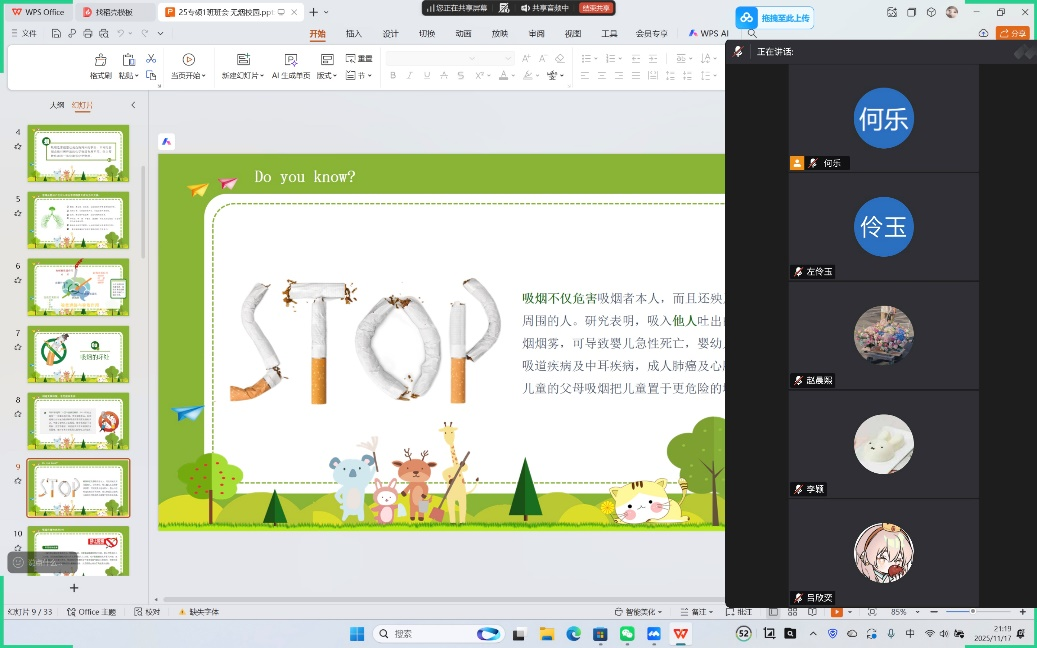This screenshot has height=648, width=1037.
Task: Switch to the Outline (大纲) panel tab
Action: click(x=57, y=105)
